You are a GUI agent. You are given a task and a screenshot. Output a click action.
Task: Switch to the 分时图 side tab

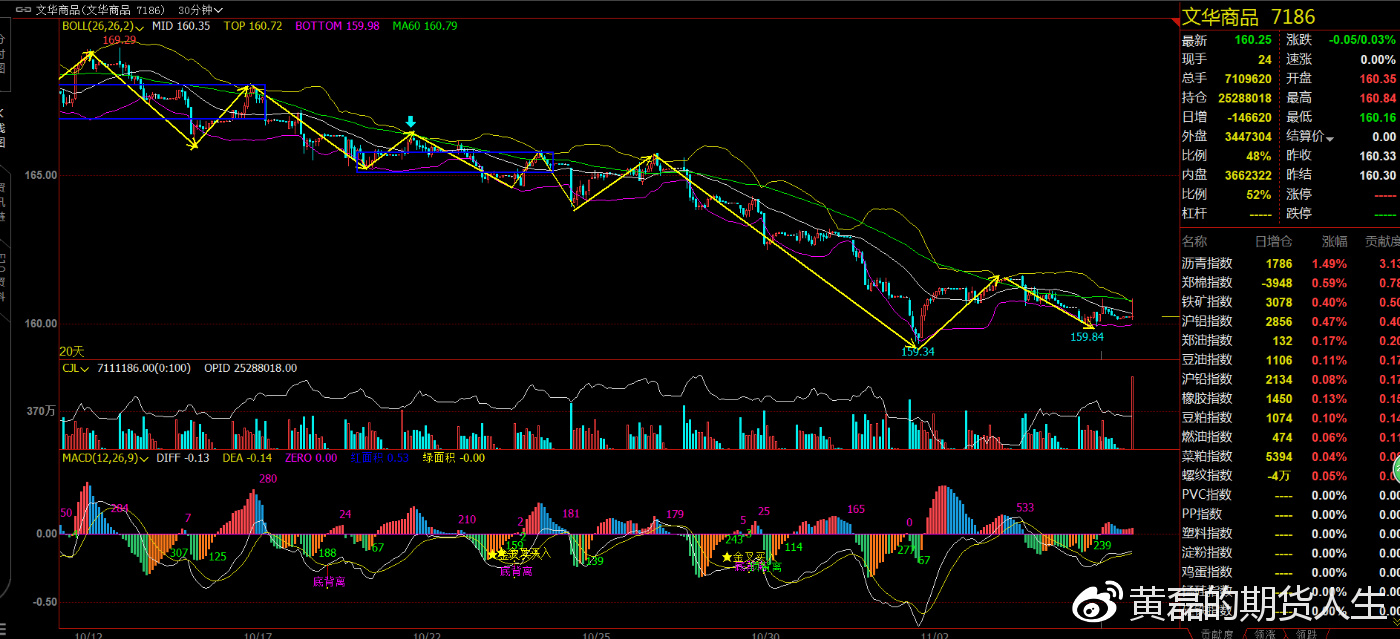(3, 55)
